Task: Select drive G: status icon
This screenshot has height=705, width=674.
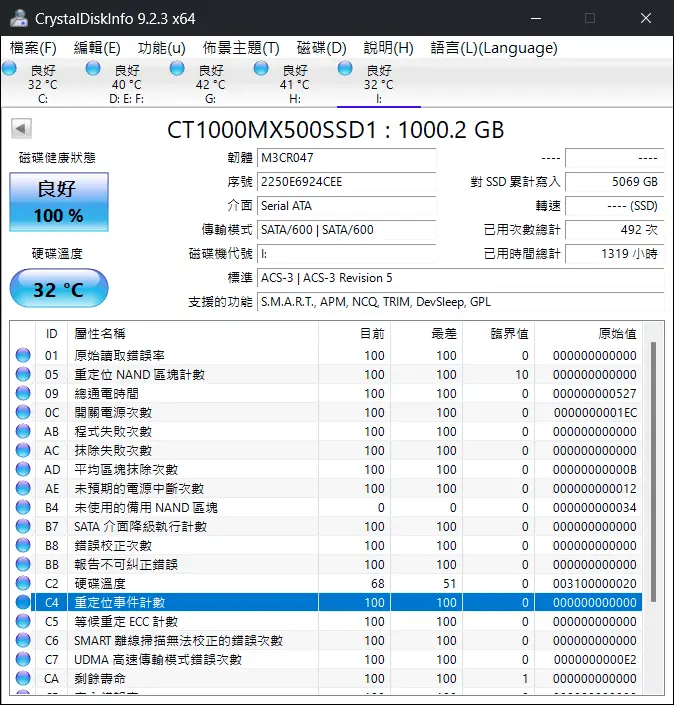Action: pos(178,68)
